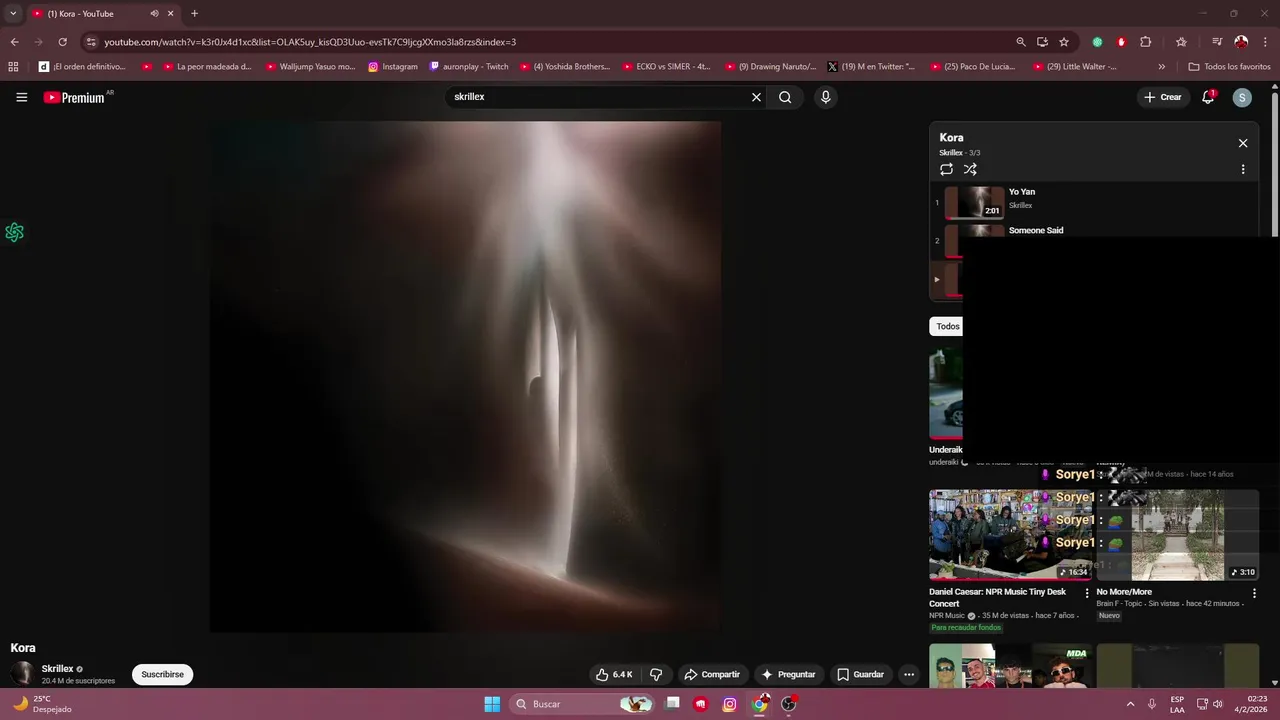Open OBS Studio icon in taskbar
The height and width of the screenshot is (720, 1280).
click(789, 704)
